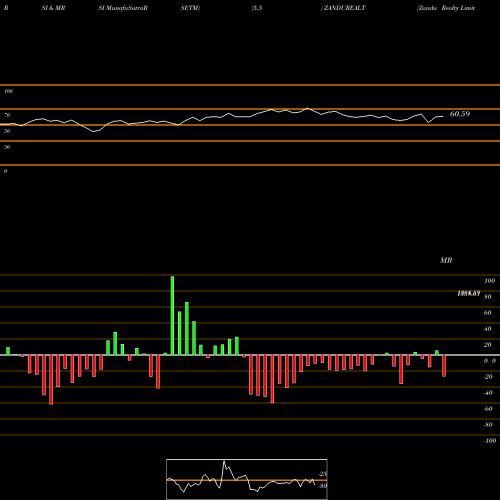Click the 'SI MunafaSutraR' header text
Viewport: 500px width, 500px height.
tap(123, 8)
